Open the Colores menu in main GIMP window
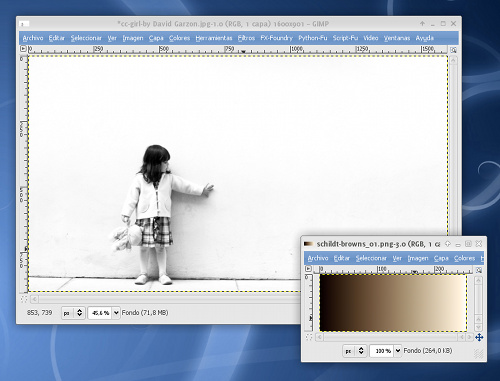 [179, 38]
